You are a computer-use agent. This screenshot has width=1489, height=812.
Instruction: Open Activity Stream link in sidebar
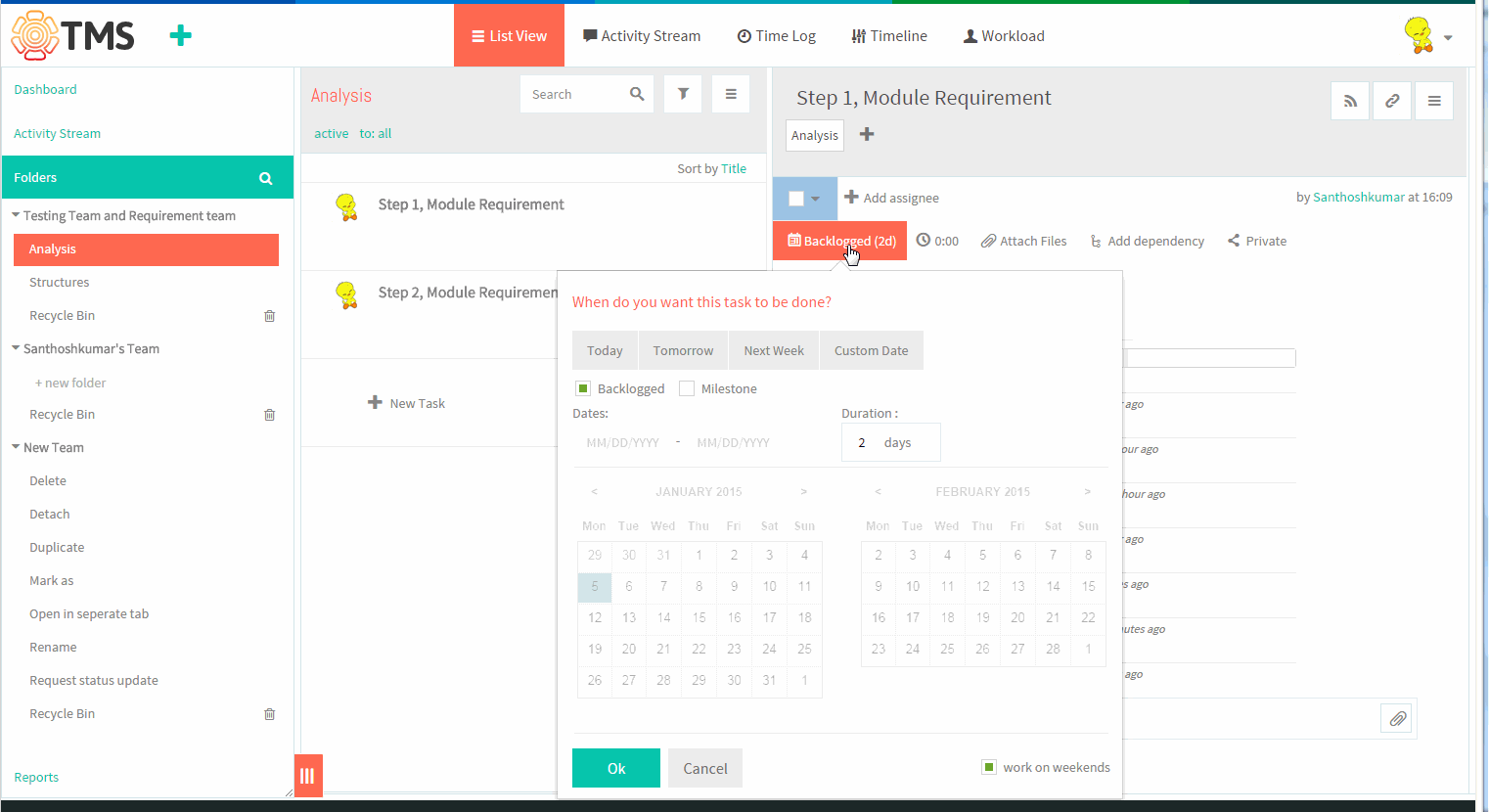click(57, 133)
